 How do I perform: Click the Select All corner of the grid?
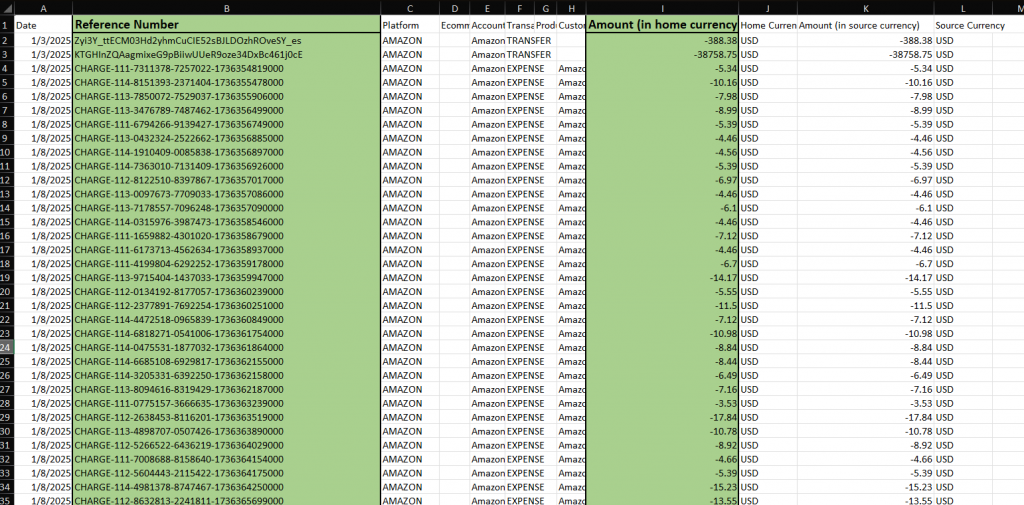coord(6,8)
